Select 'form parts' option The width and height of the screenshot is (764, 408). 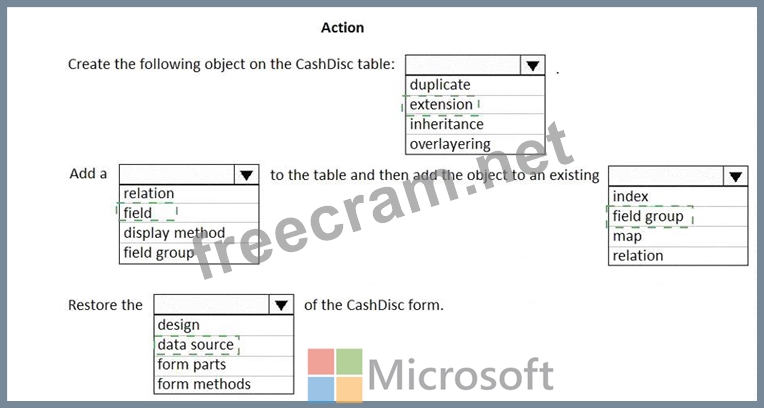pos(224,365)
